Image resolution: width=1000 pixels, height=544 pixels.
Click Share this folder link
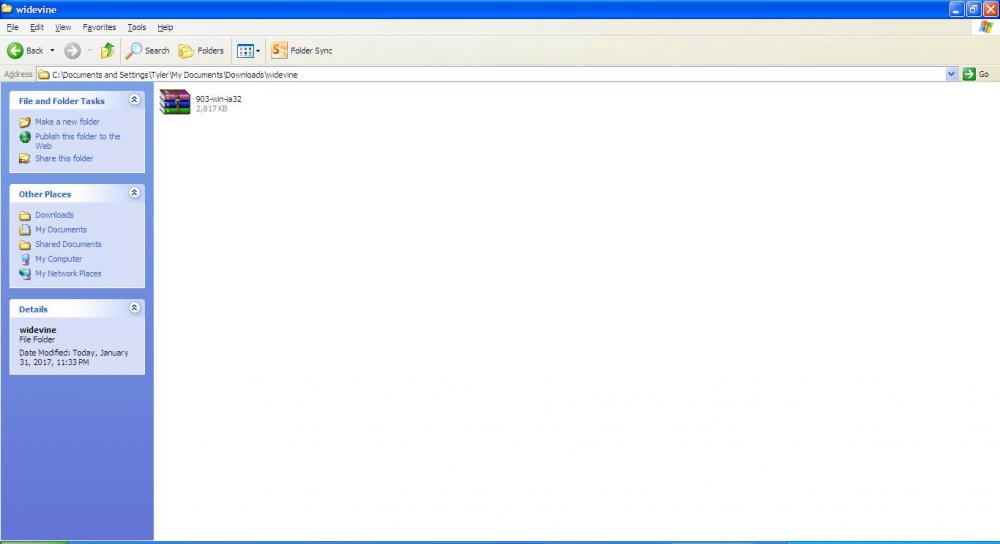(64, 158)
